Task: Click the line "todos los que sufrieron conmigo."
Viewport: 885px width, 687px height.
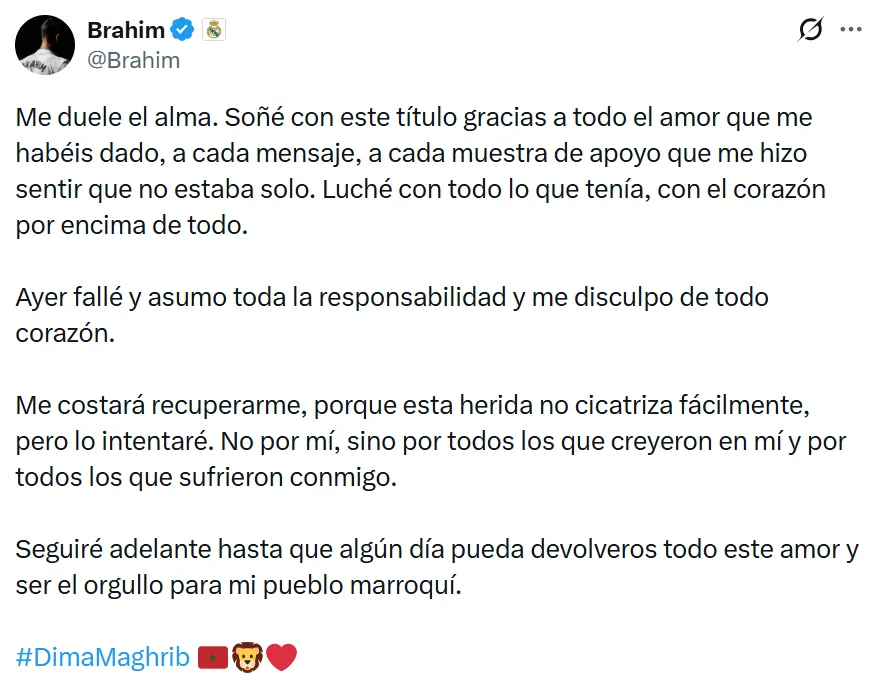Action: click(206, 477)
